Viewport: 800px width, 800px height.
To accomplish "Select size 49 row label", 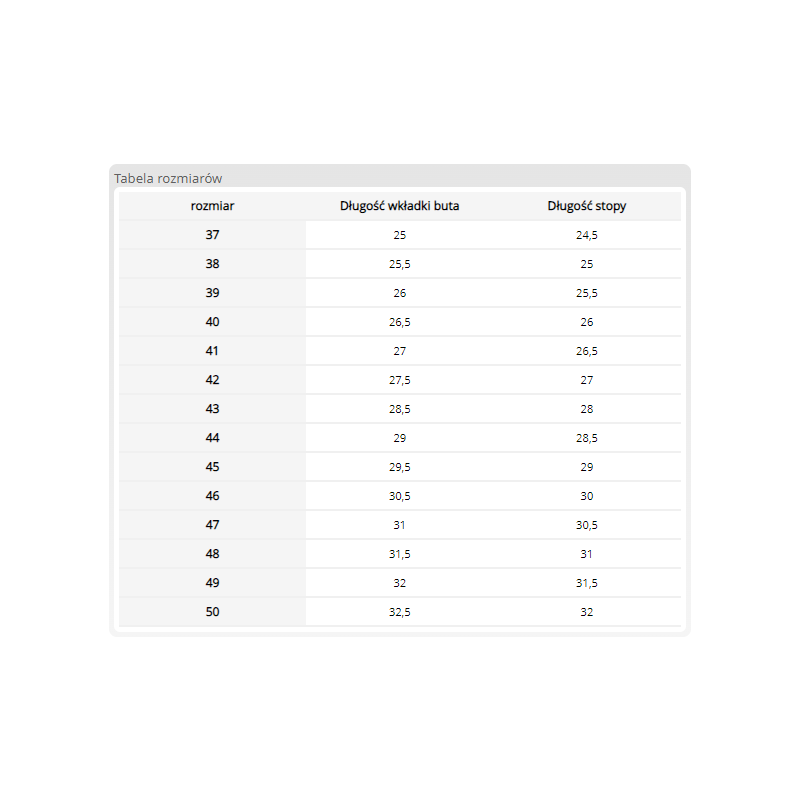I will pos(213,583).
